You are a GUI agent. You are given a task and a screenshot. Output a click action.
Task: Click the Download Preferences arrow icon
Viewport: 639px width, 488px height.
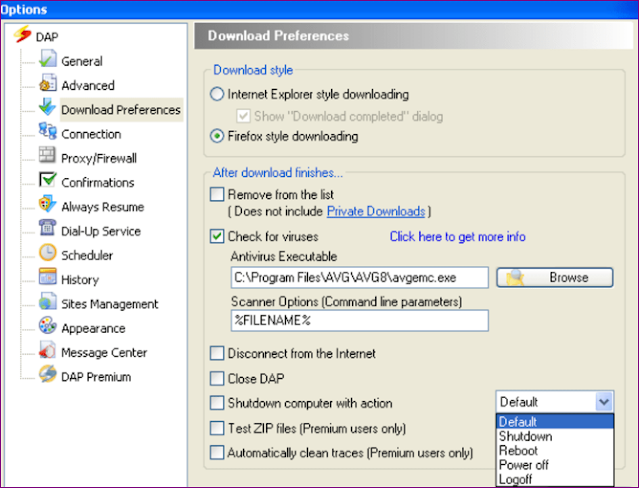click(x=48, y=107)
